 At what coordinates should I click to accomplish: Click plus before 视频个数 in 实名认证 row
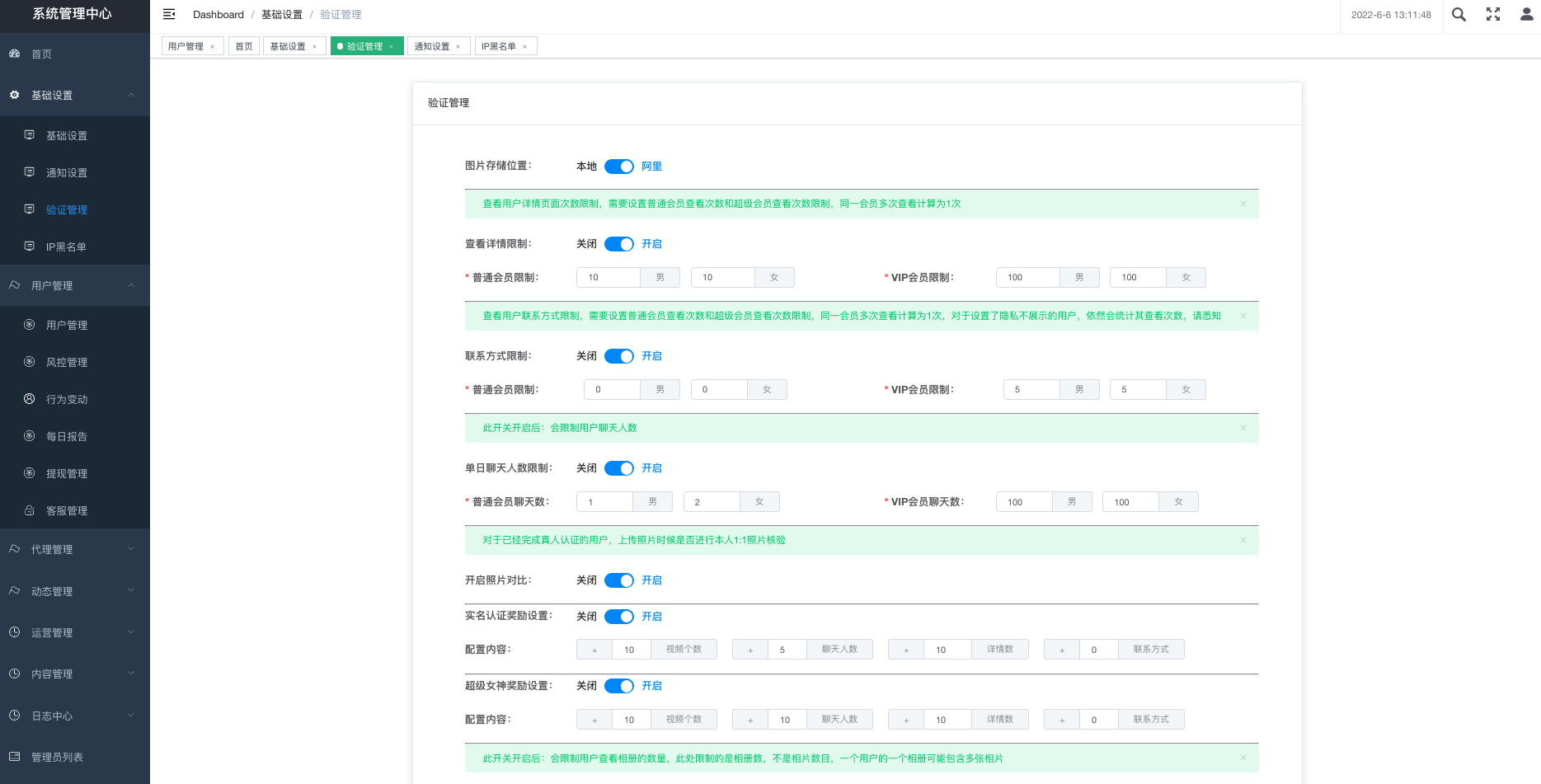point(594,650)
